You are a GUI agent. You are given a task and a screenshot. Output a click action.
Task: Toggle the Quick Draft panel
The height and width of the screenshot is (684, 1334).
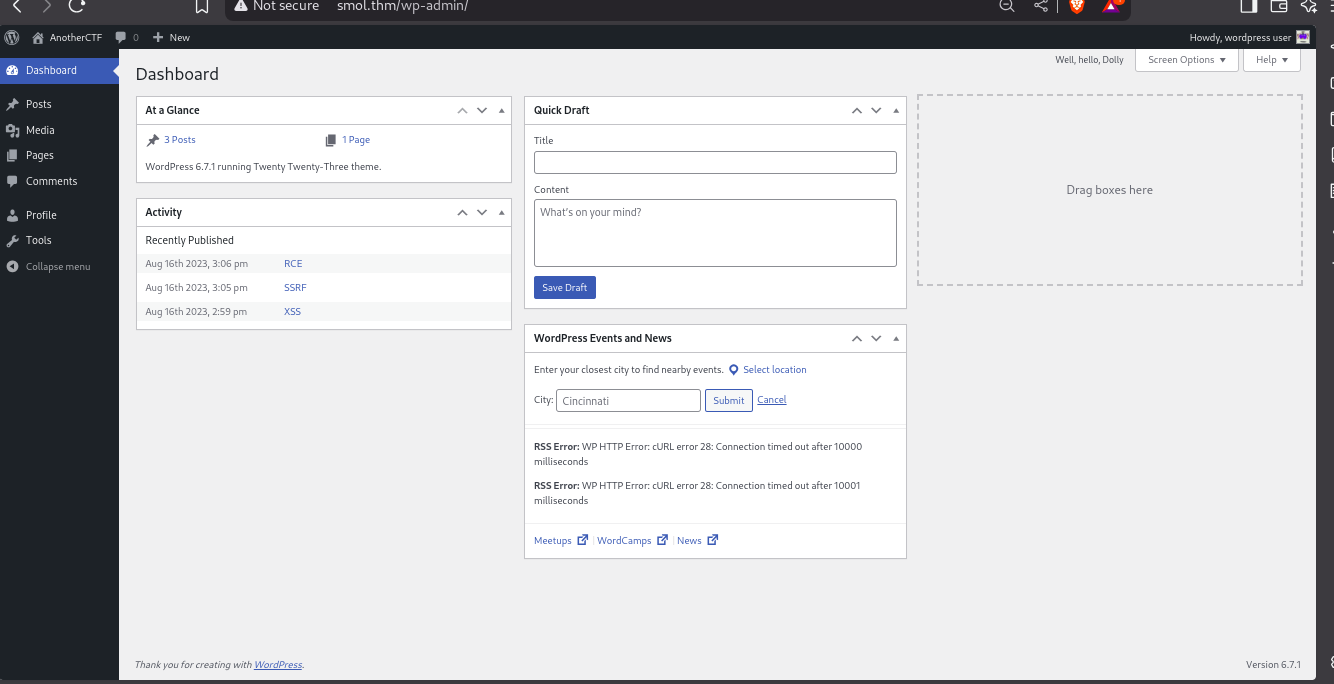point(896,111)
